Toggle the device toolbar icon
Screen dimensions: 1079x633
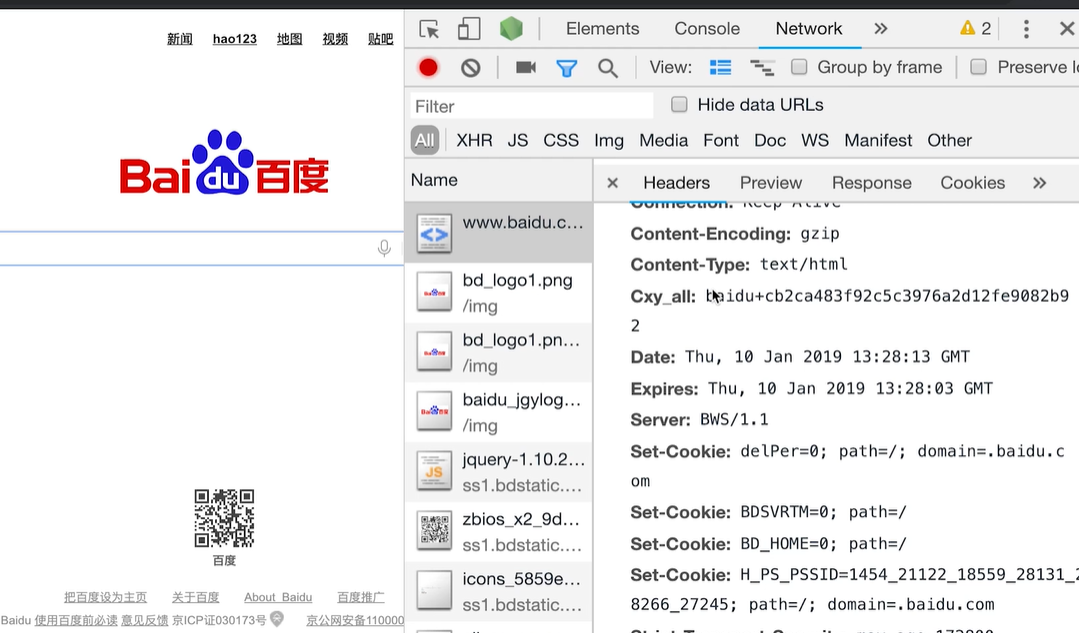(x=469, y=29)
